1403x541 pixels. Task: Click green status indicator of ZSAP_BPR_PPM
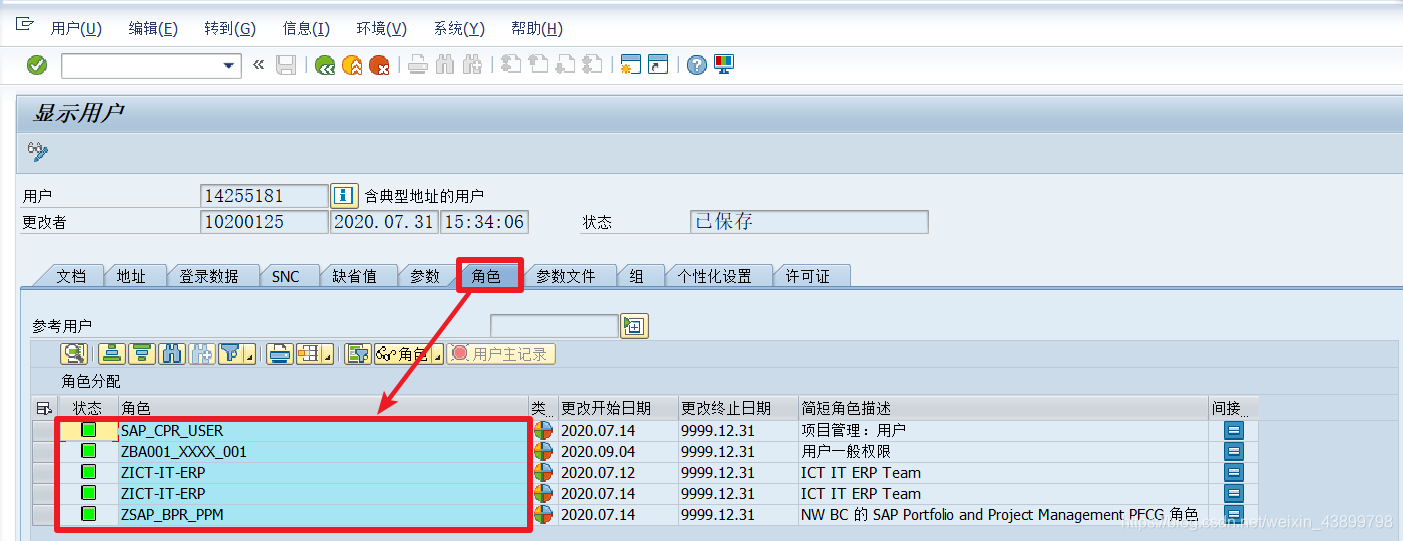point(89,514)
